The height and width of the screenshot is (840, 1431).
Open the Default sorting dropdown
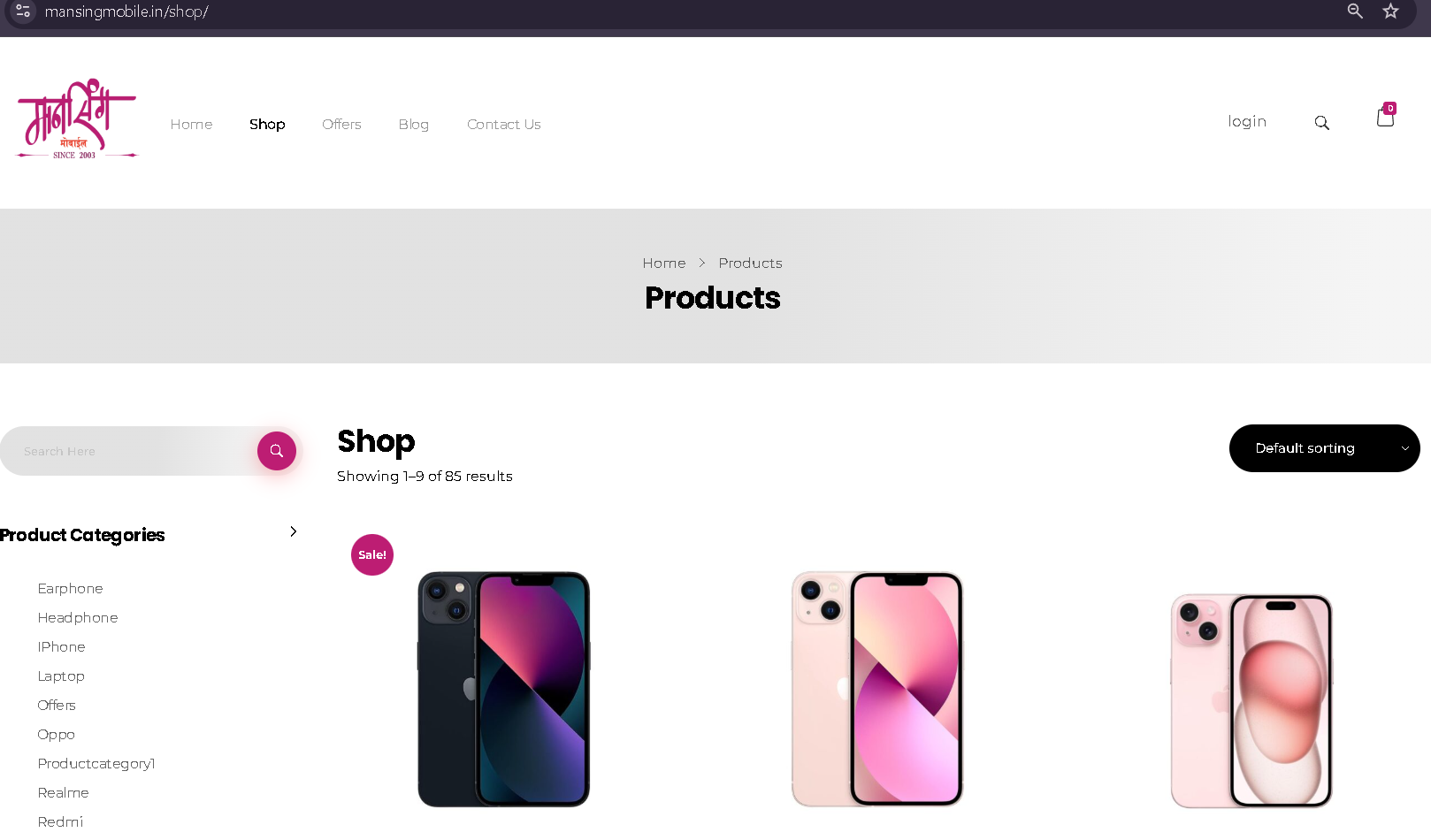click(x=1324, y=448)
